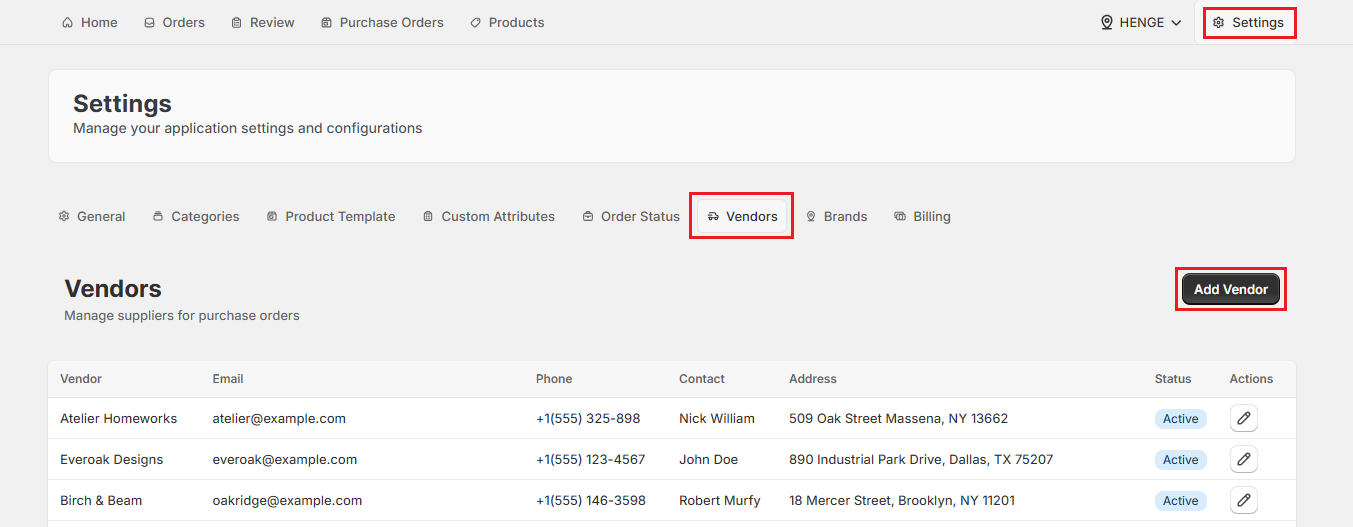Switch to the General tab
1353x527 pixels.
tap(92, 216)
